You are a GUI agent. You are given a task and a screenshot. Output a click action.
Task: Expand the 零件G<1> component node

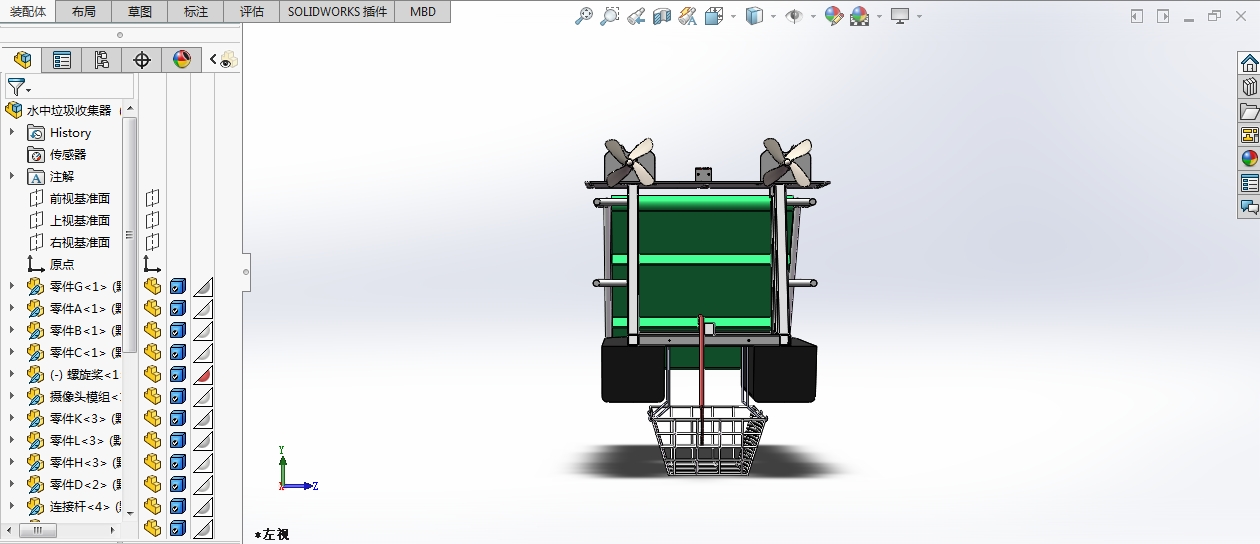pos(12,286)
